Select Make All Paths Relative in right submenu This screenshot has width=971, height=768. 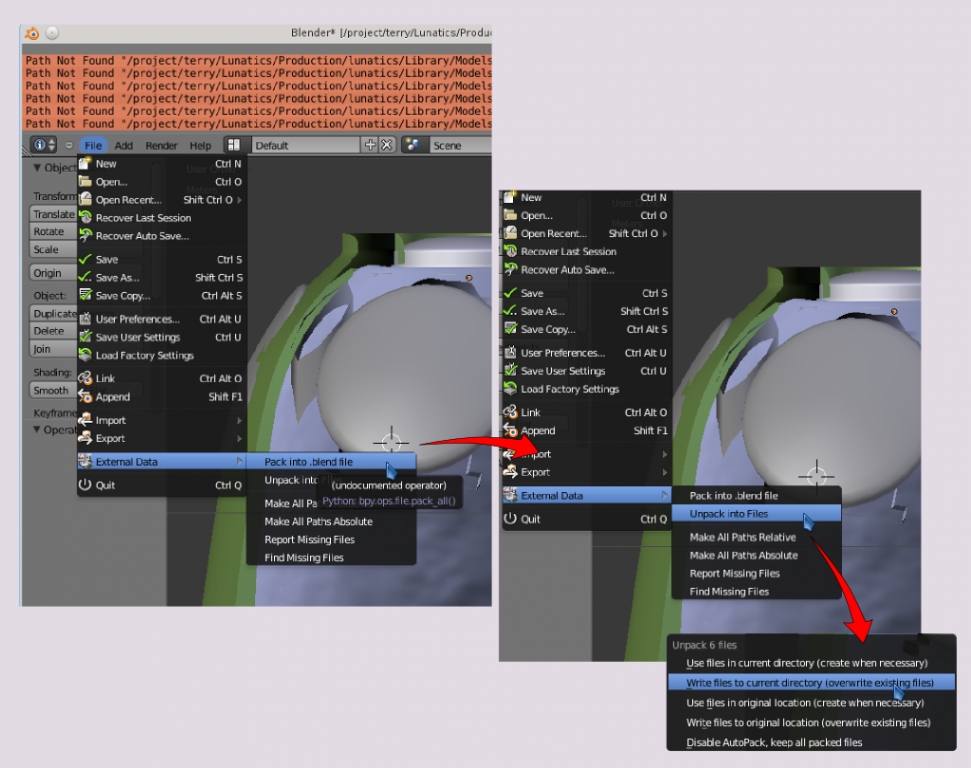757,537
